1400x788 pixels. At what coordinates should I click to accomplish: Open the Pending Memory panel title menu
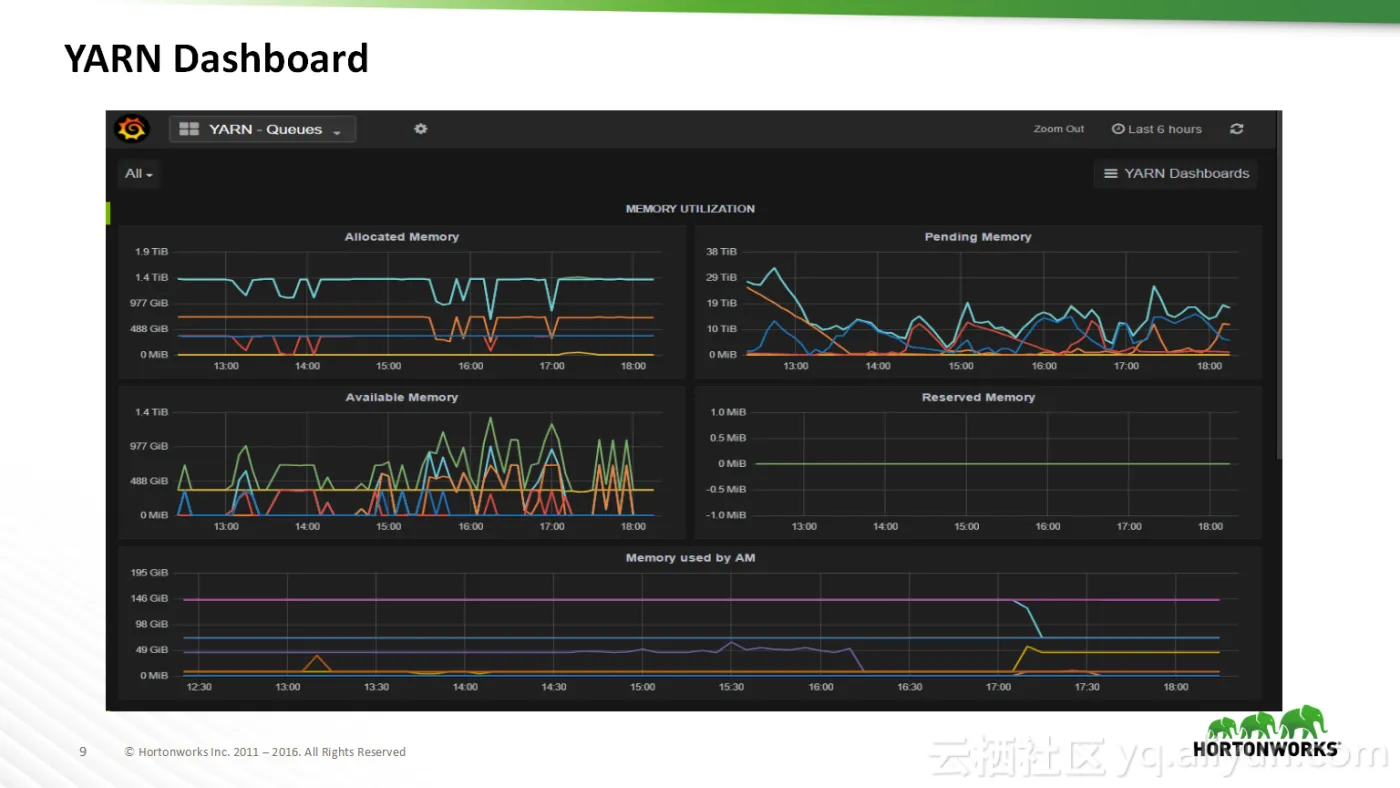978,237
